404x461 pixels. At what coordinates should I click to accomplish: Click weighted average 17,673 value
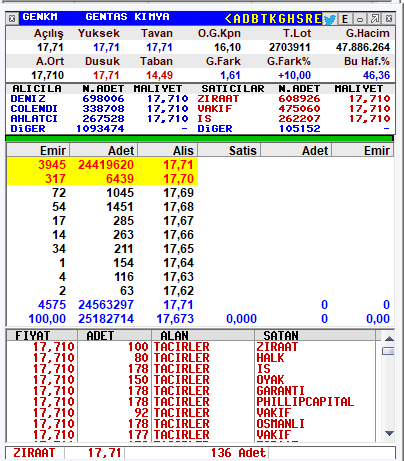pyautogui.click(x=175, y=319)
